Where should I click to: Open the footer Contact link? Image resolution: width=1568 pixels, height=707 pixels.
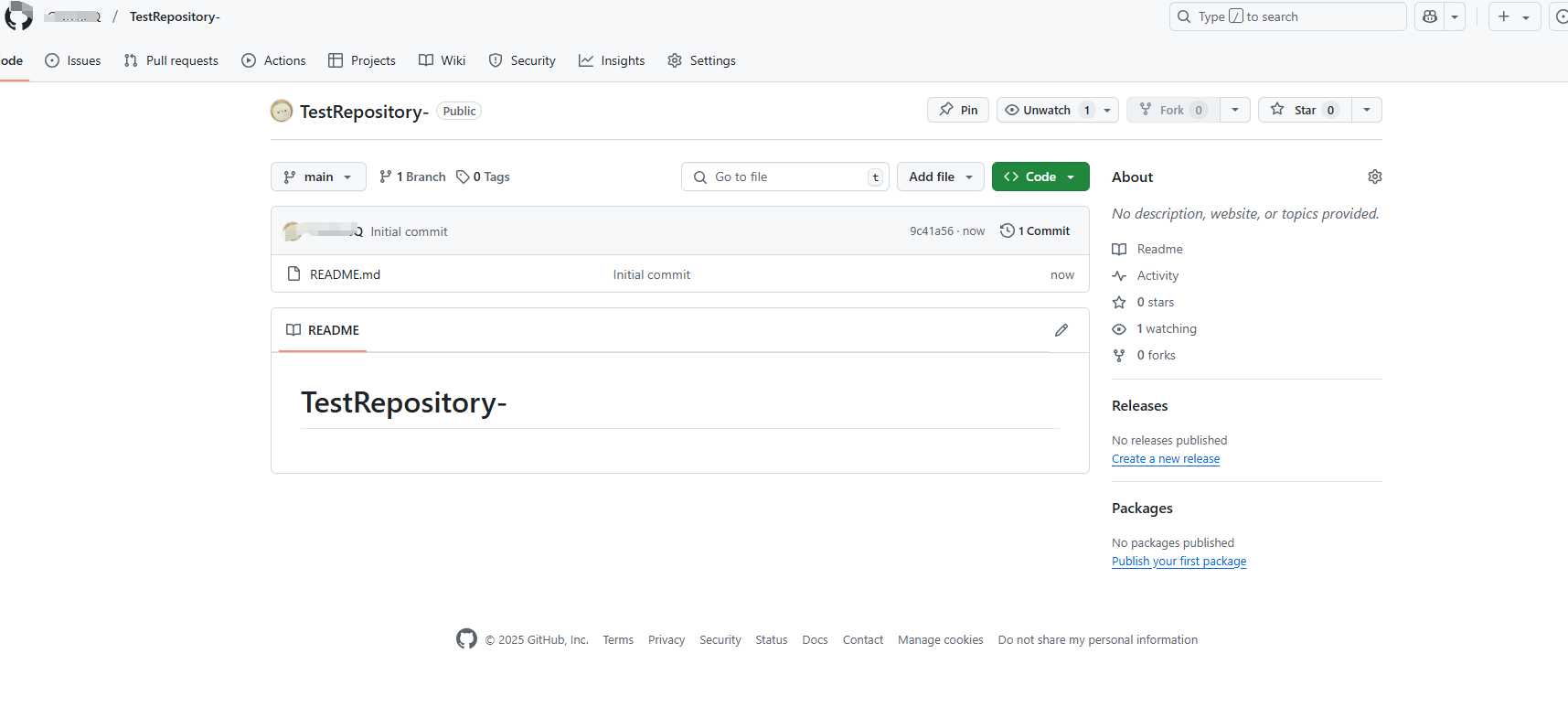point(863,640)
